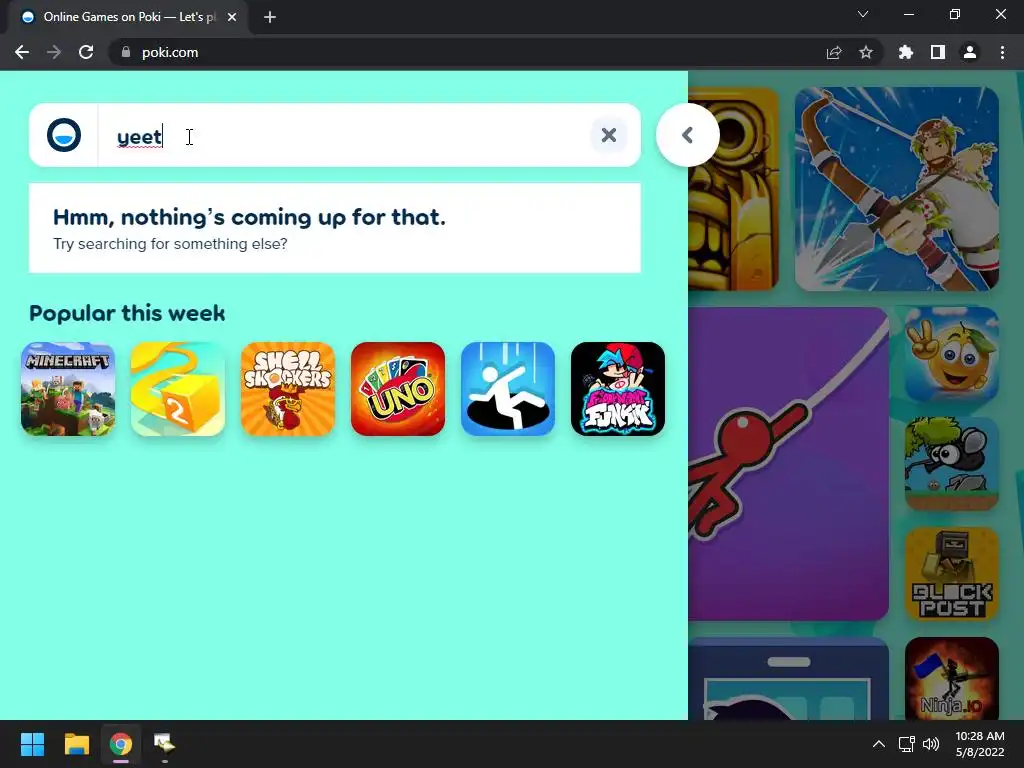
Task: Open the fourth taskbar app after Chrome
Action: (164, 744)
